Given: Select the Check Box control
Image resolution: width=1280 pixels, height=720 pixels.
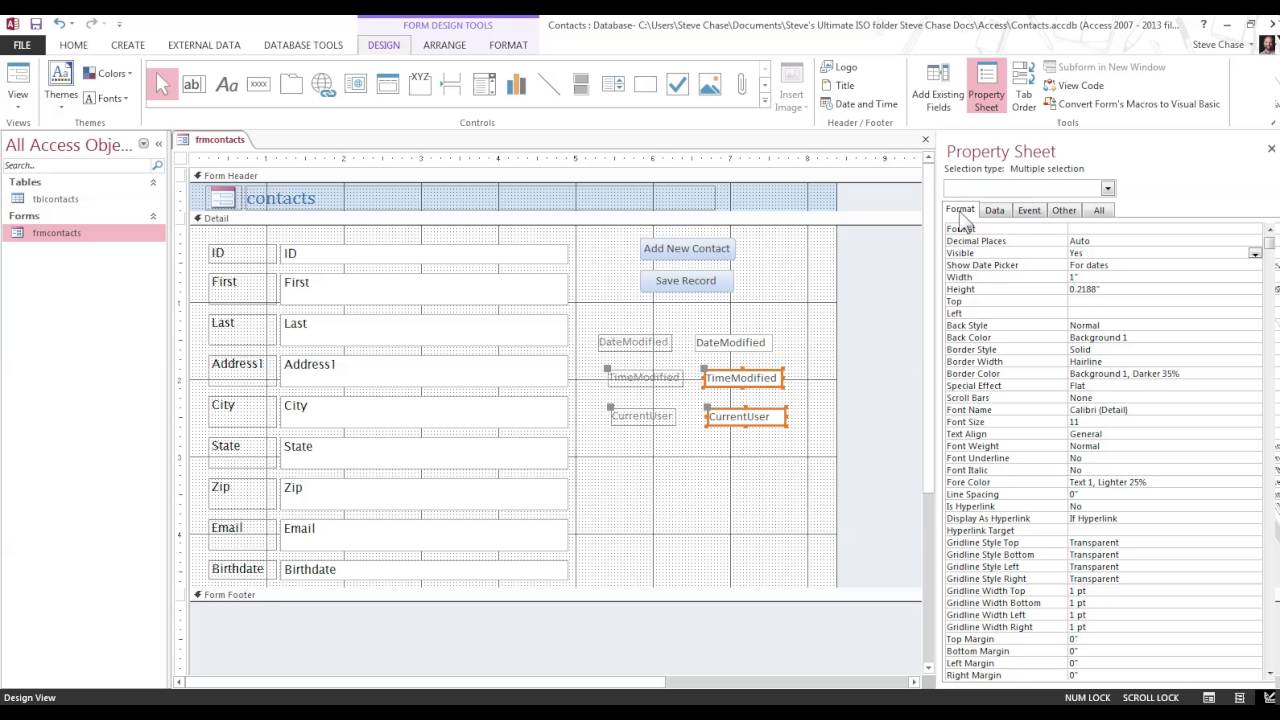Looking at the screenshot, I should [x=678, y=84].
